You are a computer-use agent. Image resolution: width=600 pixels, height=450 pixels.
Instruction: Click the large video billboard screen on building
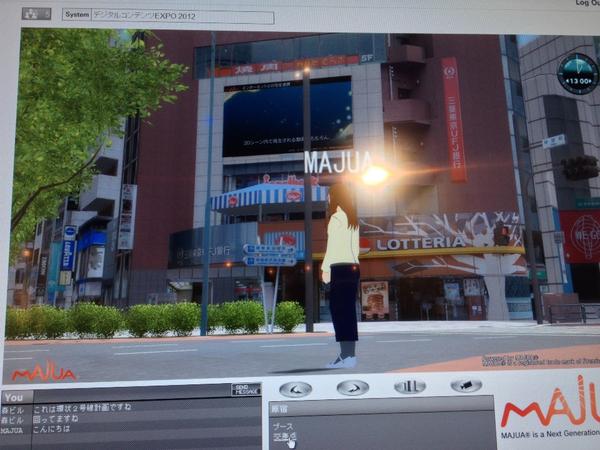click(287, 117)
